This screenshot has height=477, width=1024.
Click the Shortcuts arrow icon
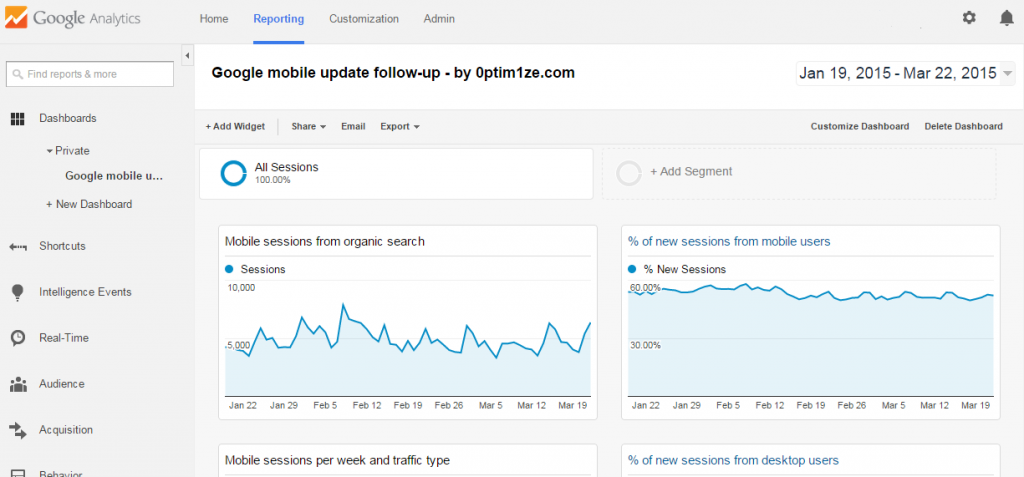(18, 247)
